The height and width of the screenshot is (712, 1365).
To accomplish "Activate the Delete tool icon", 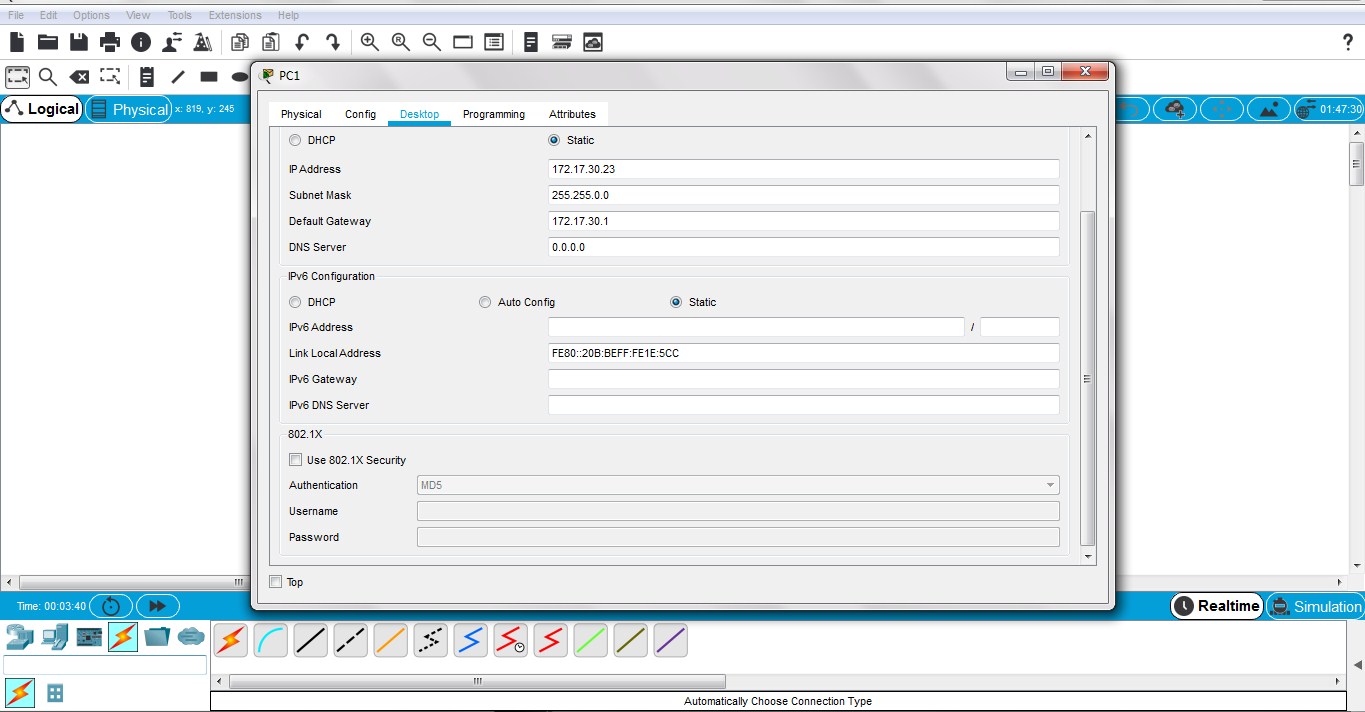I will [79, 77].
